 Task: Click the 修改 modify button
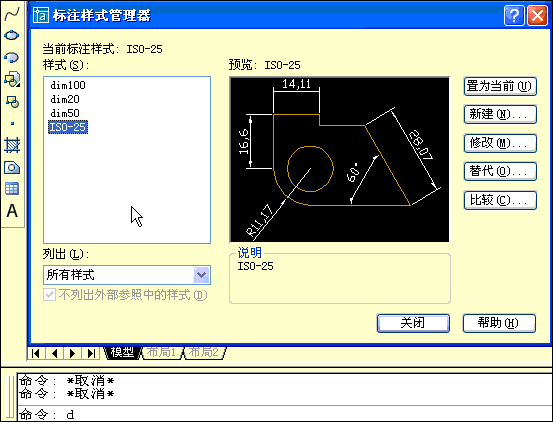[500, 143]
